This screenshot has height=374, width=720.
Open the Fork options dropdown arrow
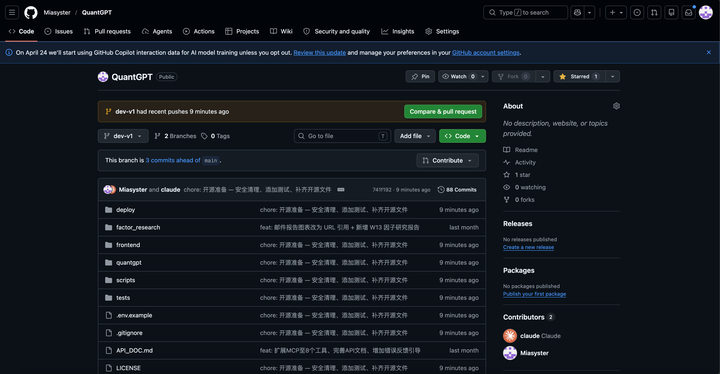click(x=542, y=76)
